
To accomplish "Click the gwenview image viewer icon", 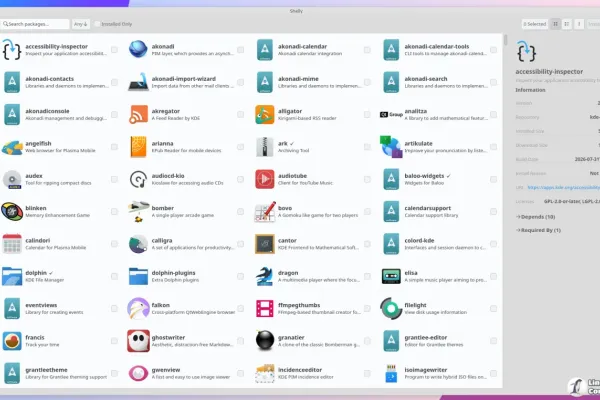I will pyautogui.click(x=138, y=373).
